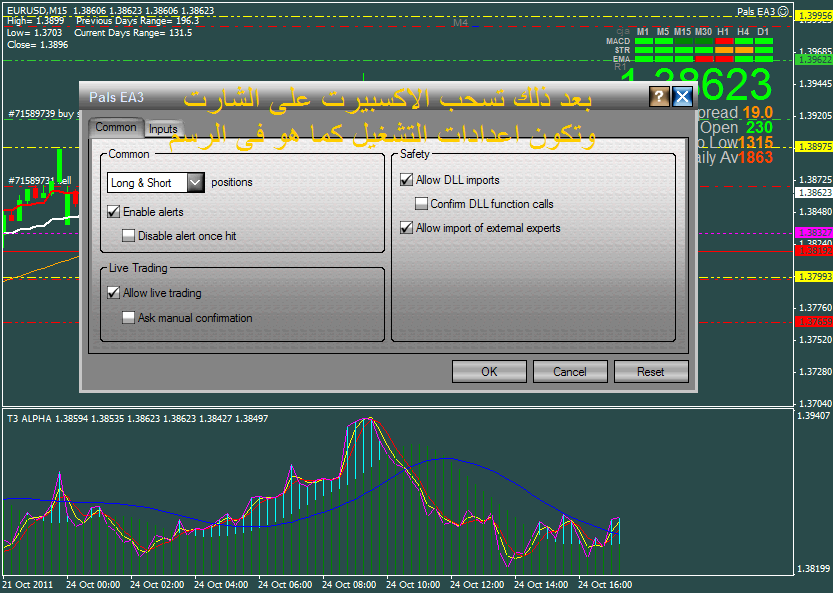Viewport: 833px width, 593px height.
Task: Click the question mark help icon
Action: [659, 96]
